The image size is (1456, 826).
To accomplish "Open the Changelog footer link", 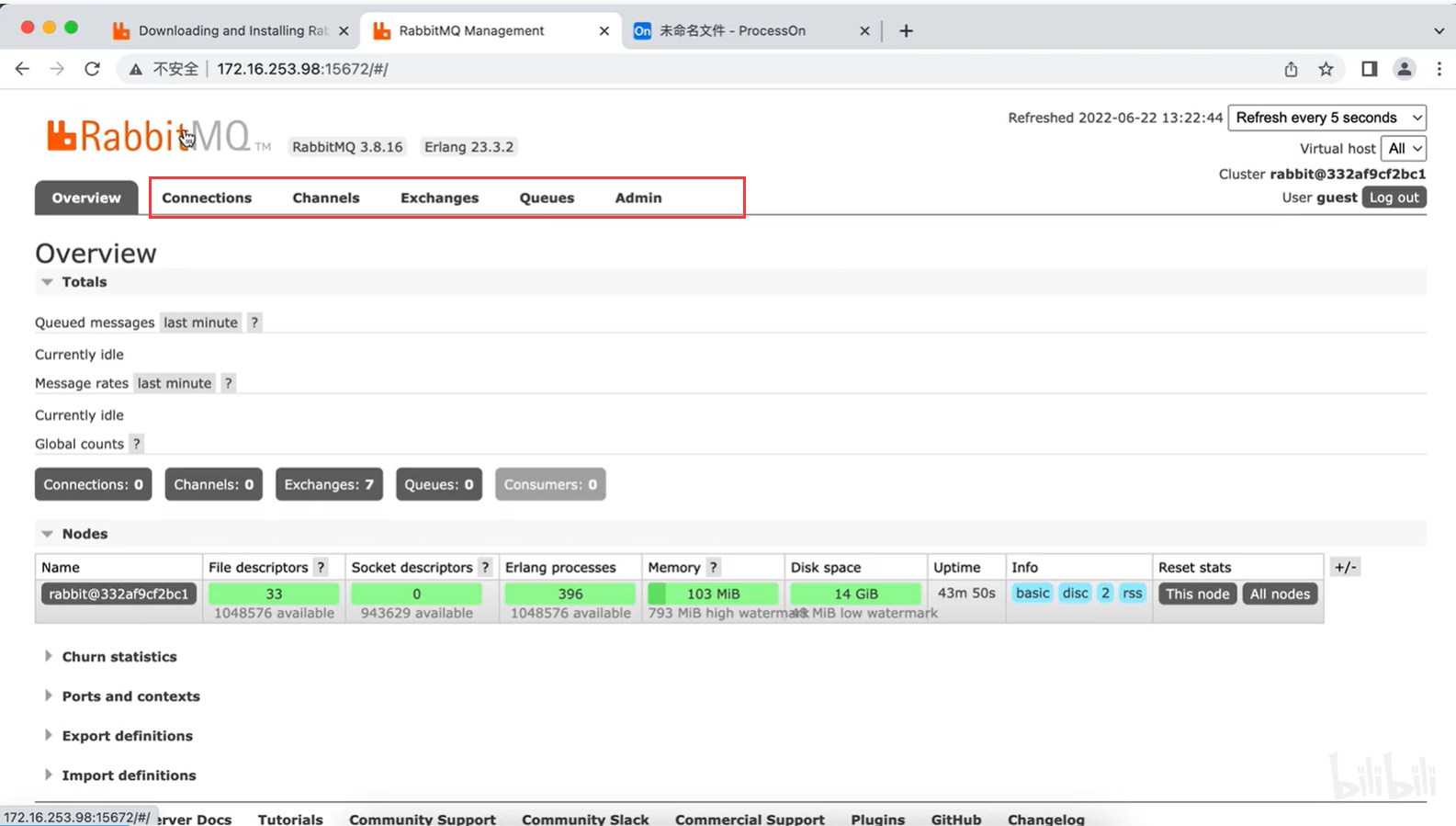I will tap(1046, 819).
